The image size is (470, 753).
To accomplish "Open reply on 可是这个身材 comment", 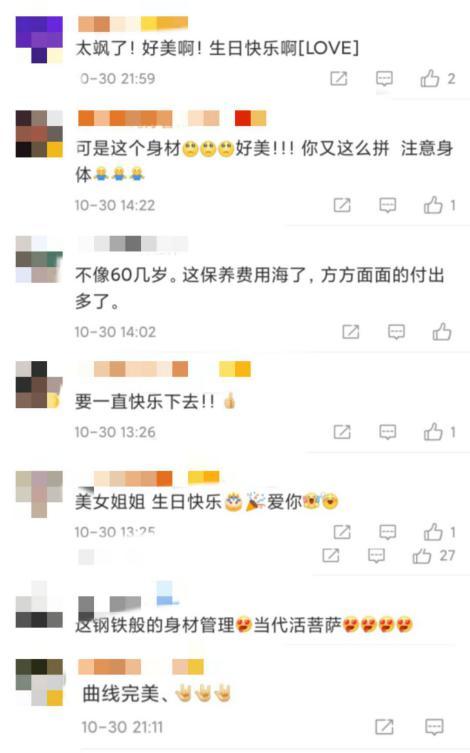I will 387,205.
